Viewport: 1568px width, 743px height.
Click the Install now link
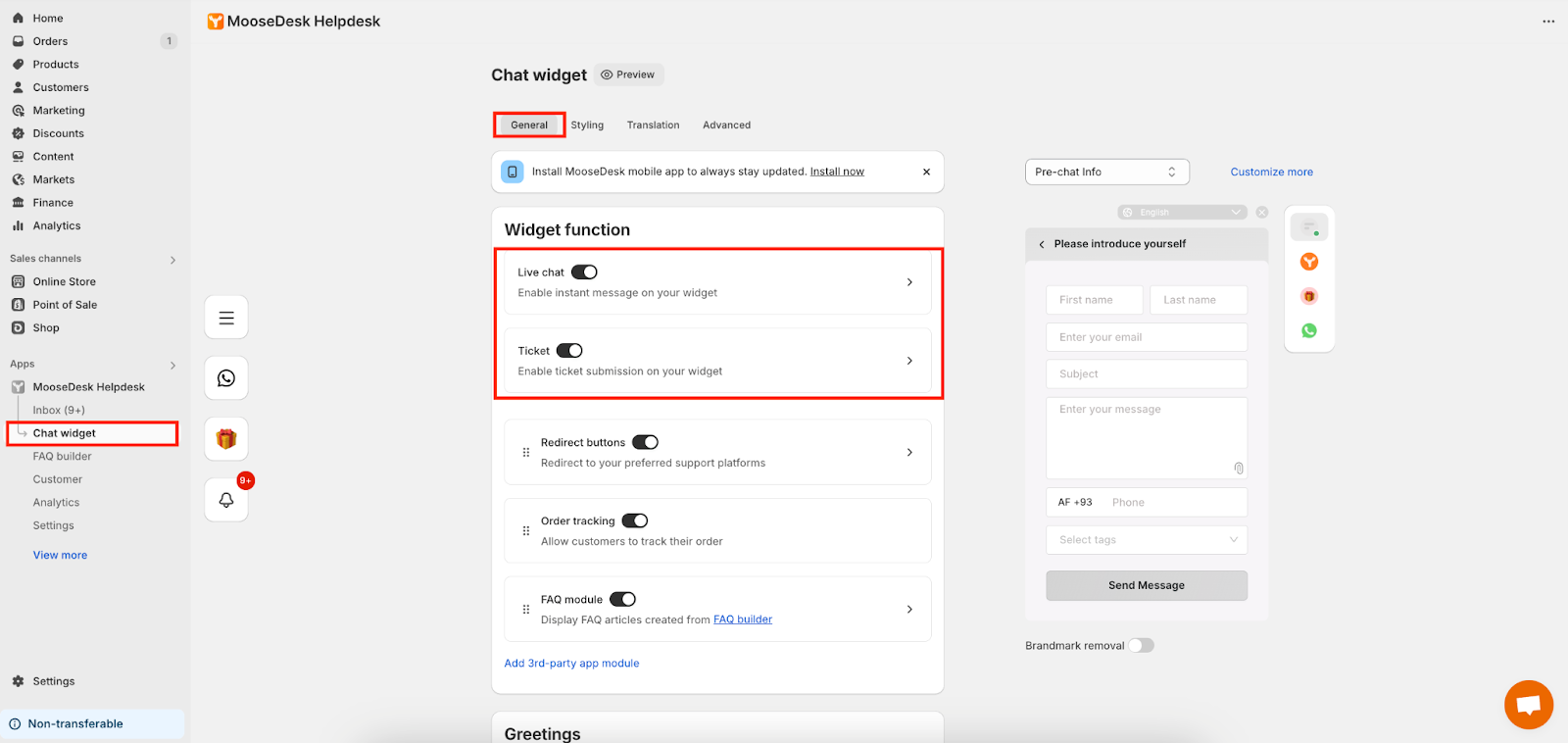[x=837, y=172]
